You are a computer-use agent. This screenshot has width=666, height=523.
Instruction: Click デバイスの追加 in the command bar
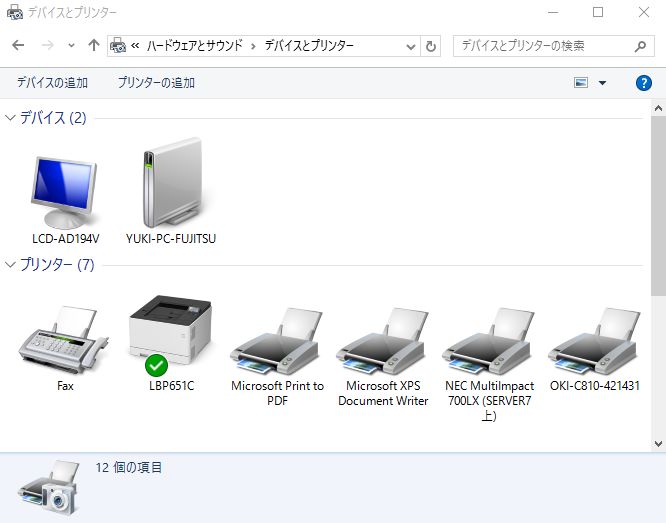(x=52, y=83)
